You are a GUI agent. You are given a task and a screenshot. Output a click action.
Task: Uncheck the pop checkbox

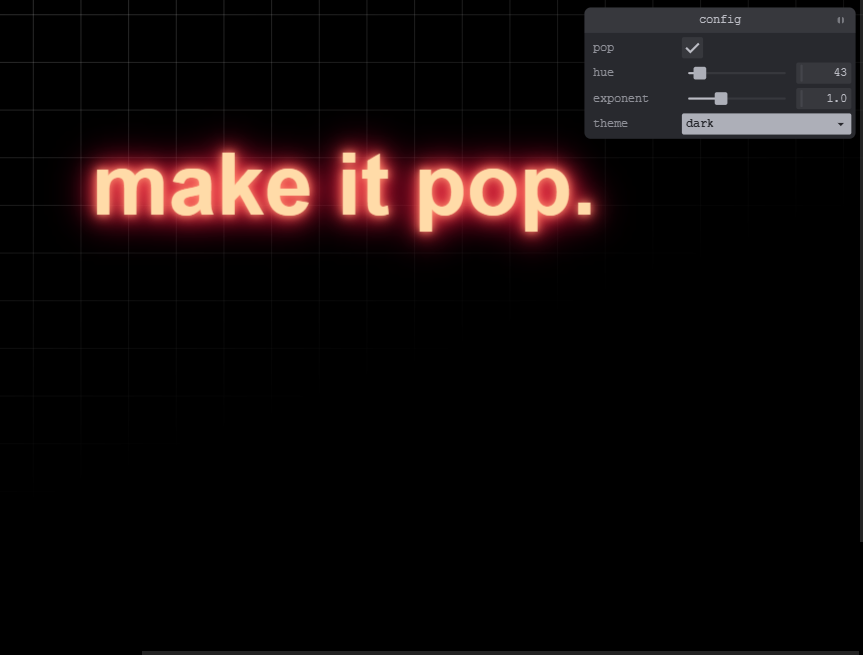[x=692, y=48]
